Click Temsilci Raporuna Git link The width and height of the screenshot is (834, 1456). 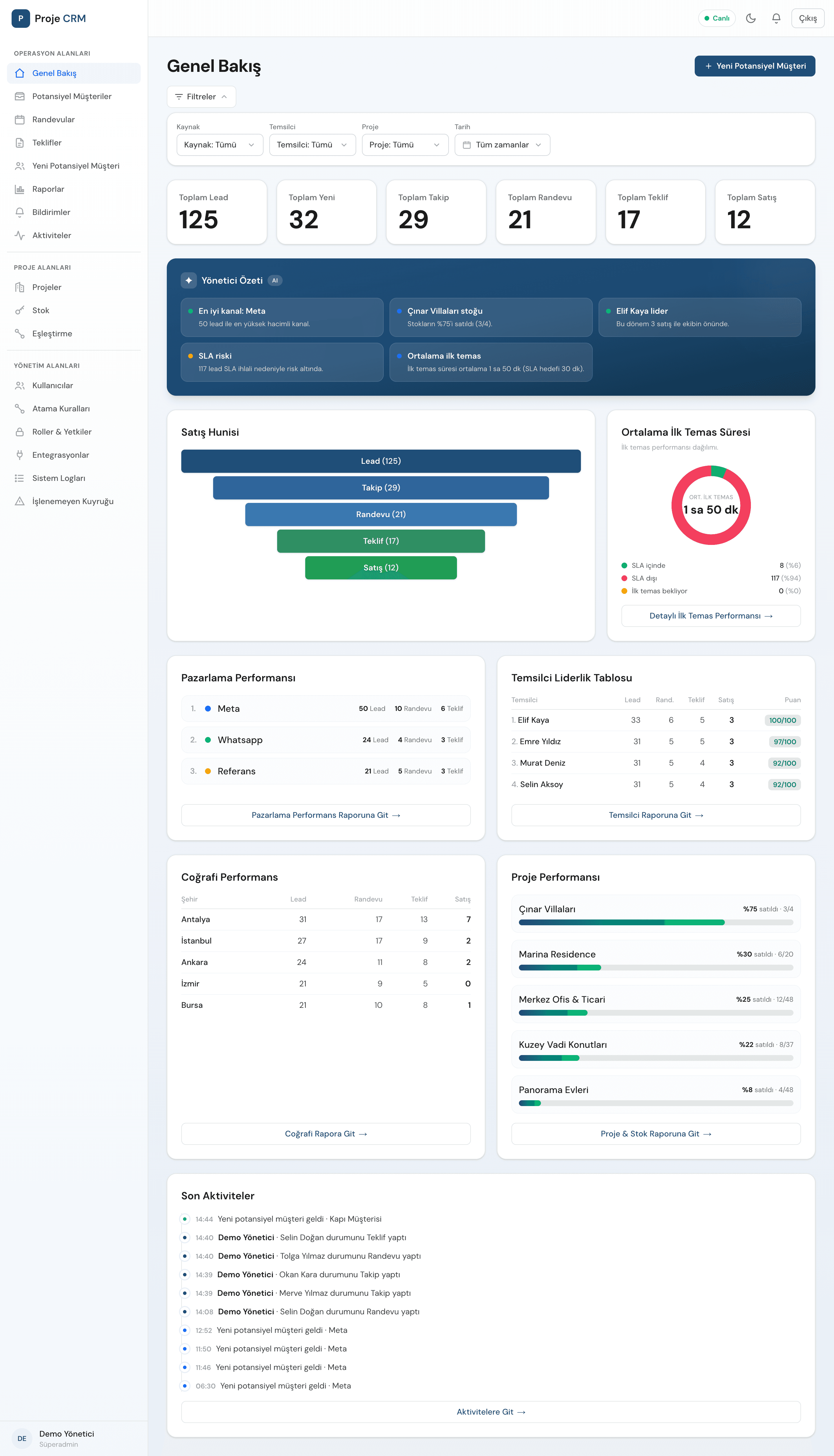(x=656, y=815)
